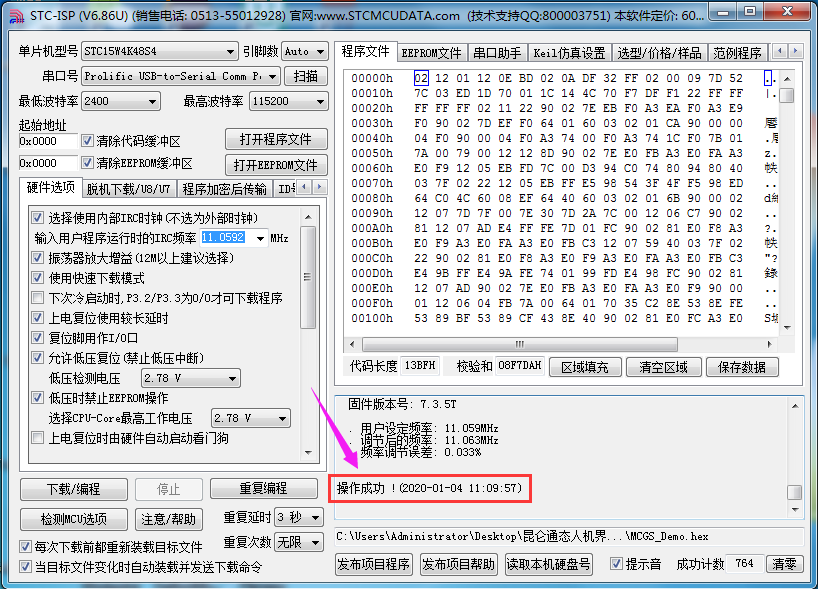Click 下载/编程 button

(x=74, y=489)
